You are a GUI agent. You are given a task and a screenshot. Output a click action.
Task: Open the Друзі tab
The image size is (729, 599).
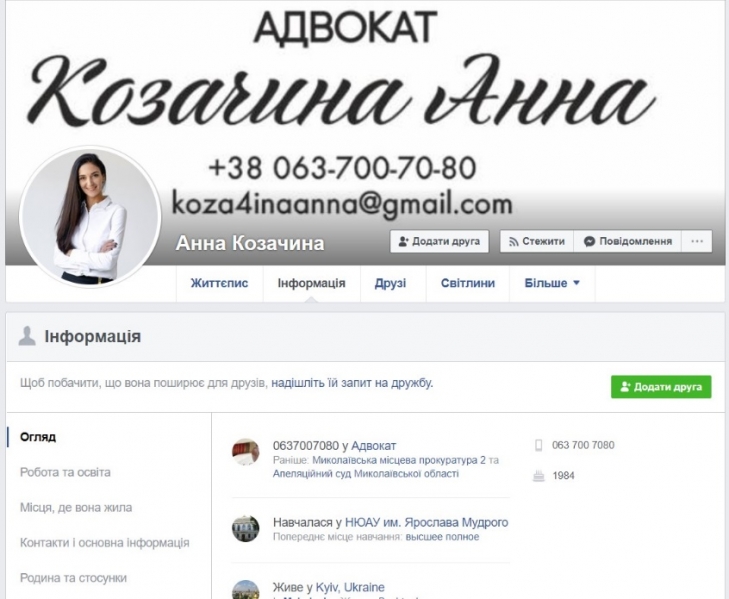point(391,283)
